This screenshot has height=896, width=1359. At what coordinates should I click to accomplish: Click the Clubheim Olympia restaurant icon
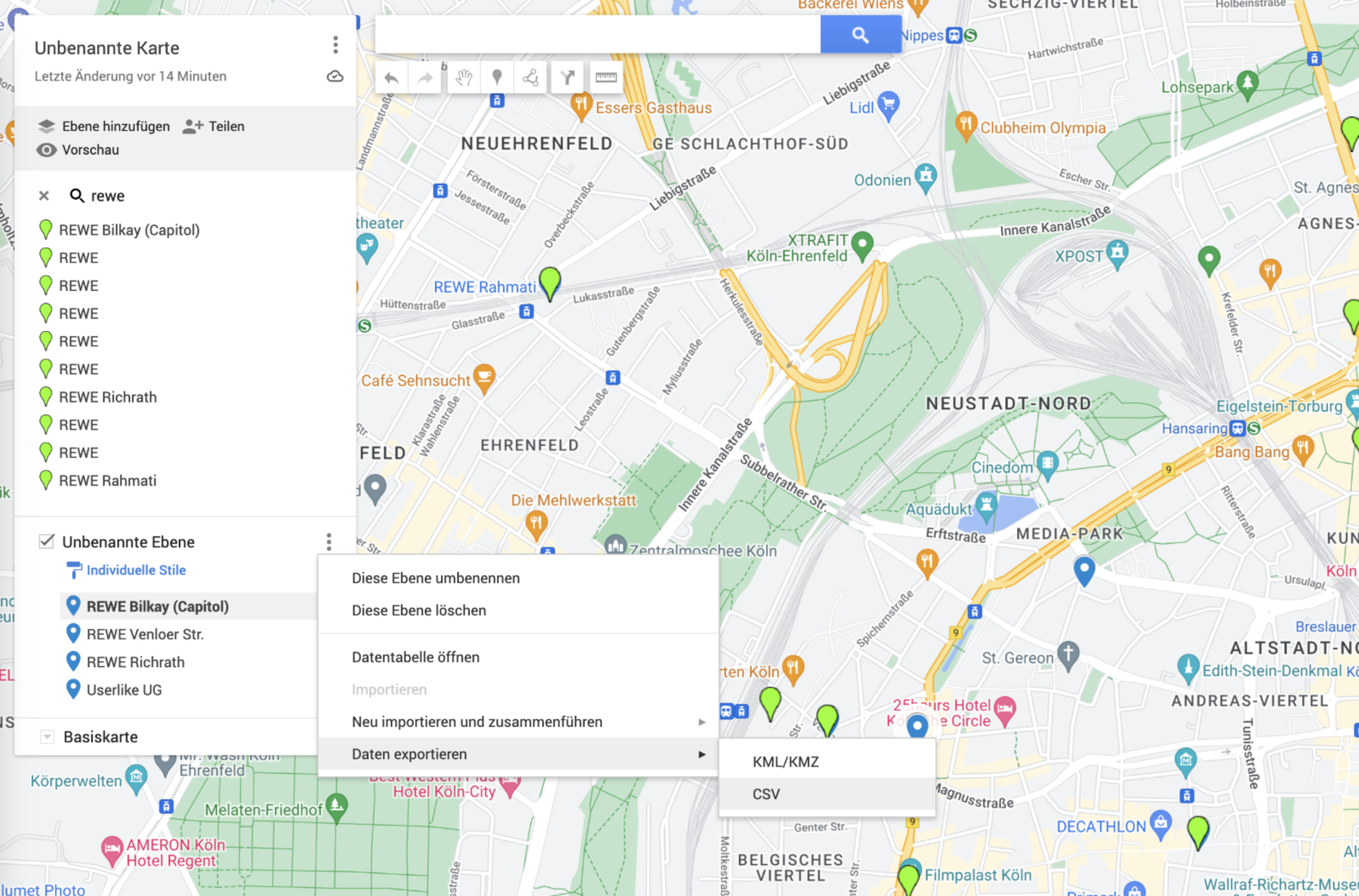965,126
